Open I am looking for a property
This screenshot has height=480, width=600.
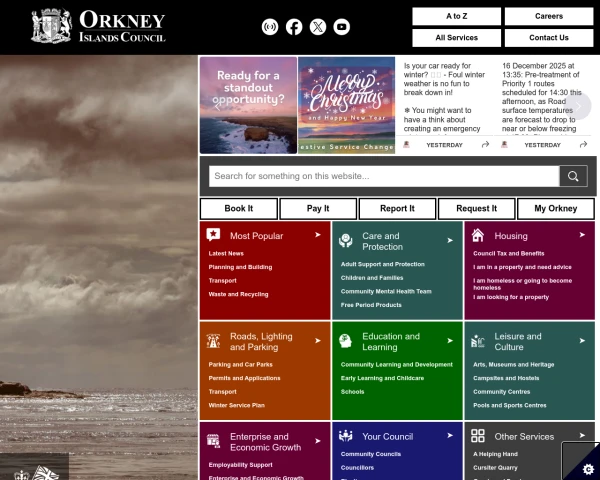tap(511, 297)
